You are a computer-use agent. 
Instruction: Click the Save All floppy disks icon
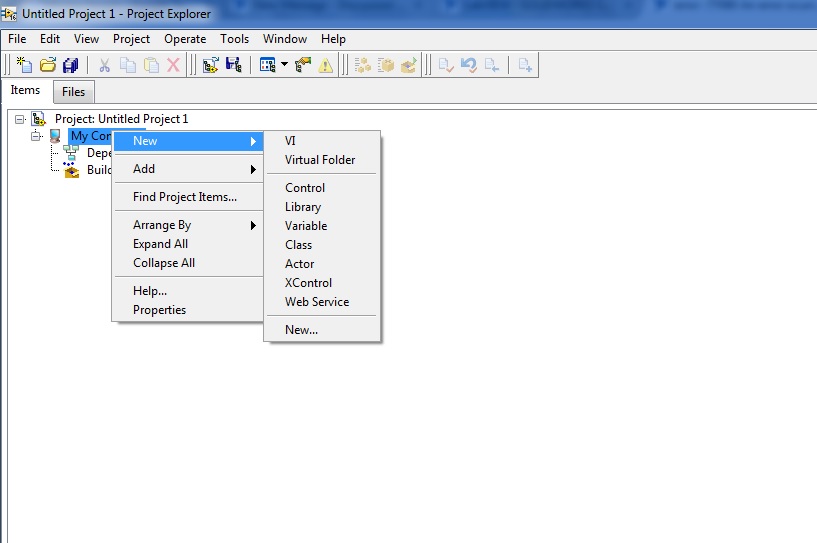(70, 65)
